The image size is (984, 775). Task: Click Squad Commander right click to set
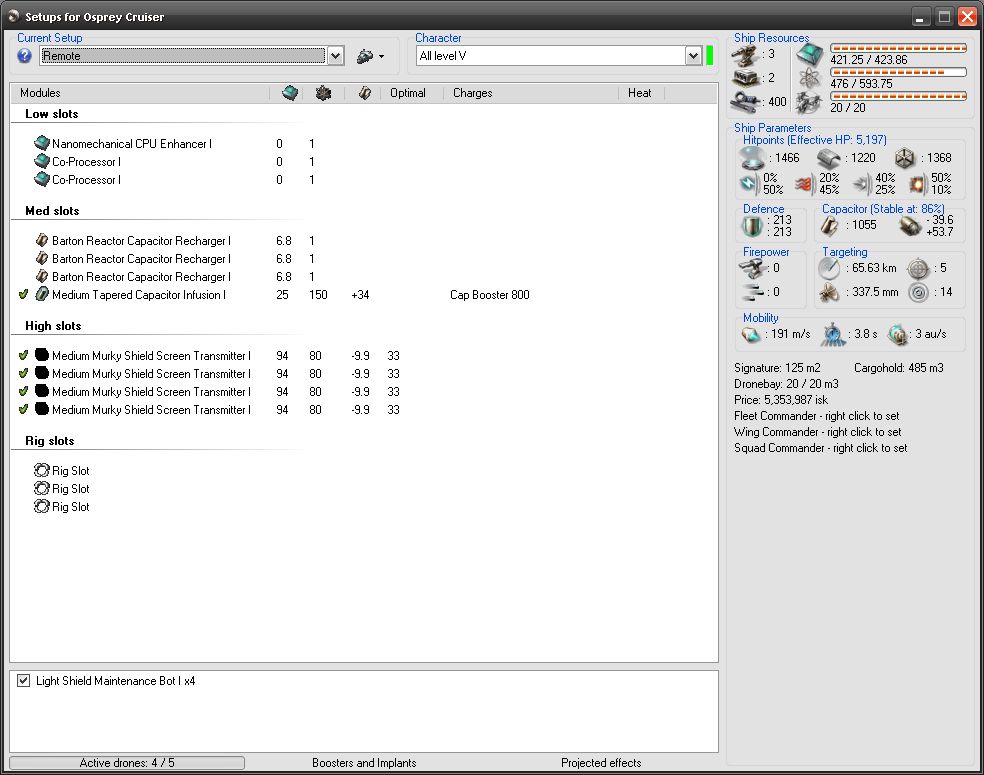tap(820, 448)
